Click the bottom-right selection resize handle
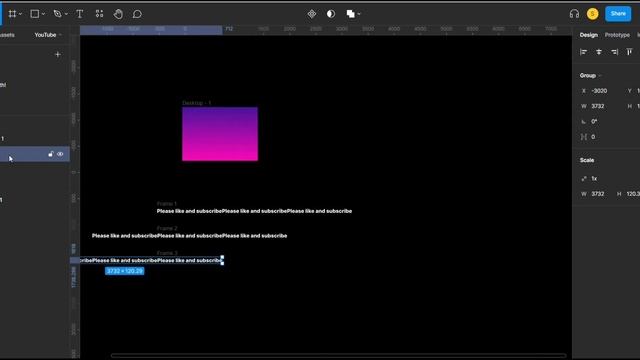Viewport: 640px width, 360px height. click(x=222, y=264)
